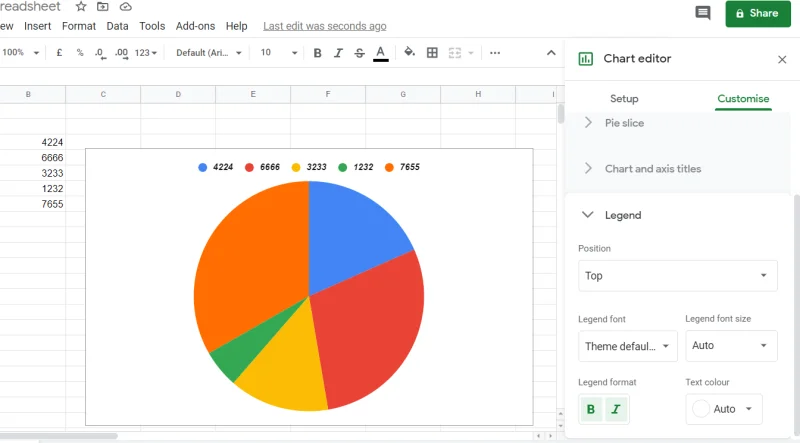Select cell containing 1232
Viewport: 800px width, 443px height.
(33, 188)
